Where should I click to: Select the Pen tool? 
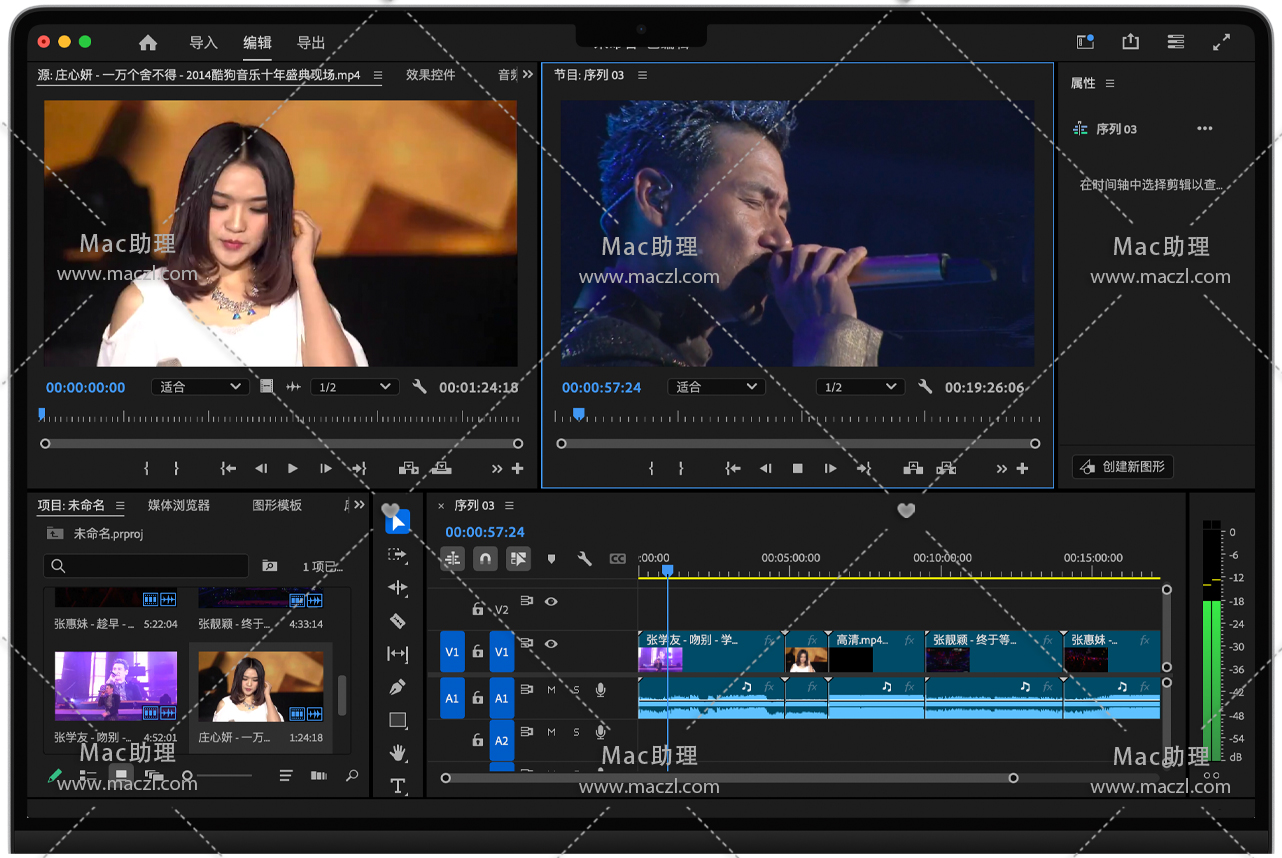pos(397,687)
